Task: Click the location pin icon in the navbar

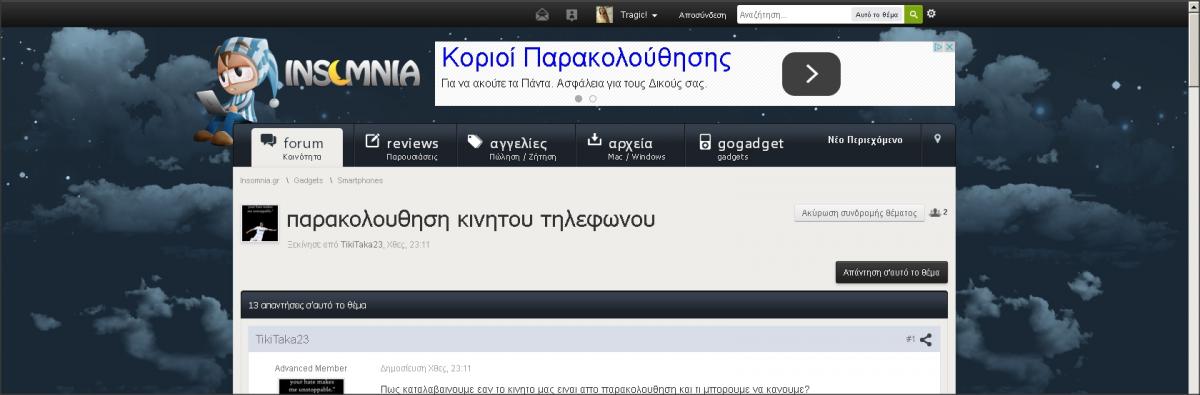Action: tap(937, 139)
